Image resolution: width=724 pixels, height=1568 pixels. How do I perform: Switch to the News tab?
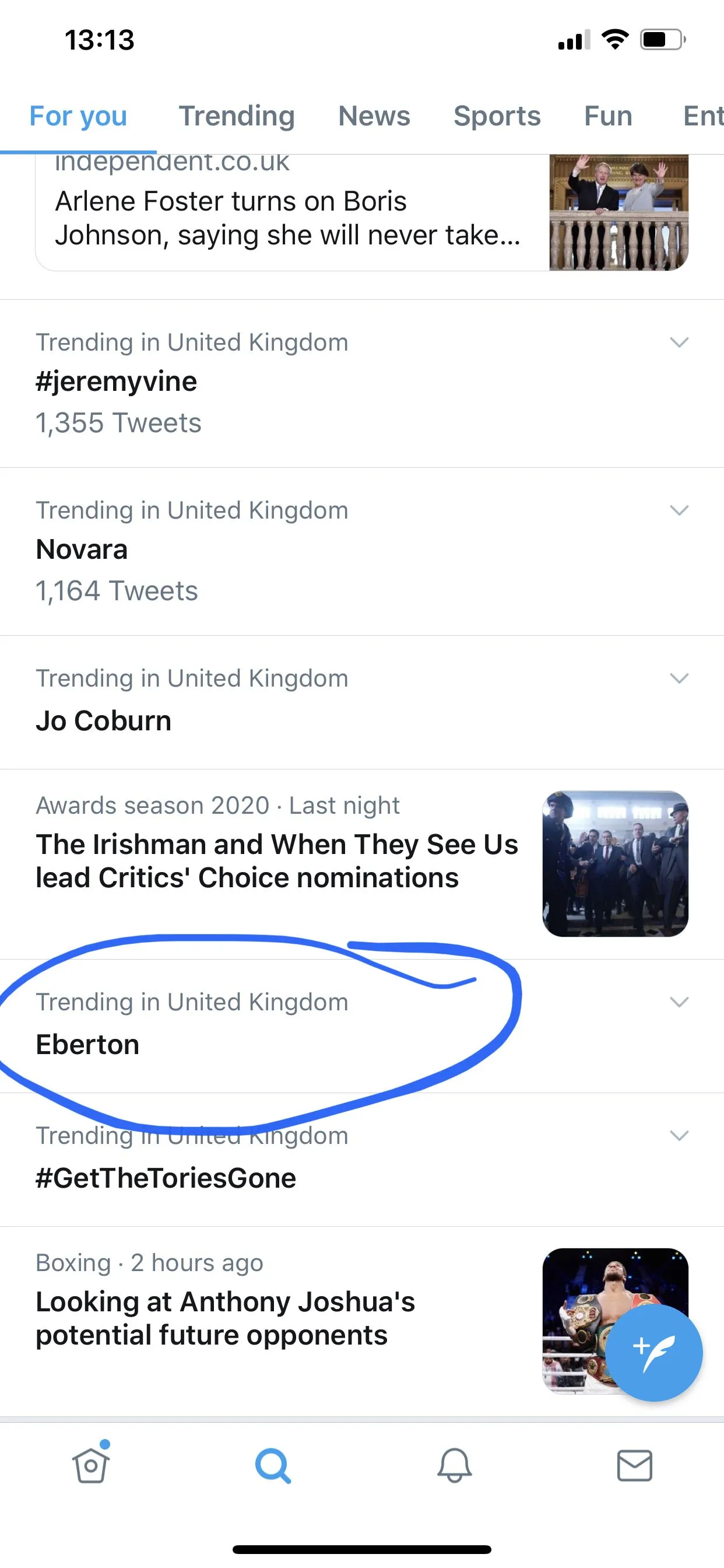click(x=374, y=116)
